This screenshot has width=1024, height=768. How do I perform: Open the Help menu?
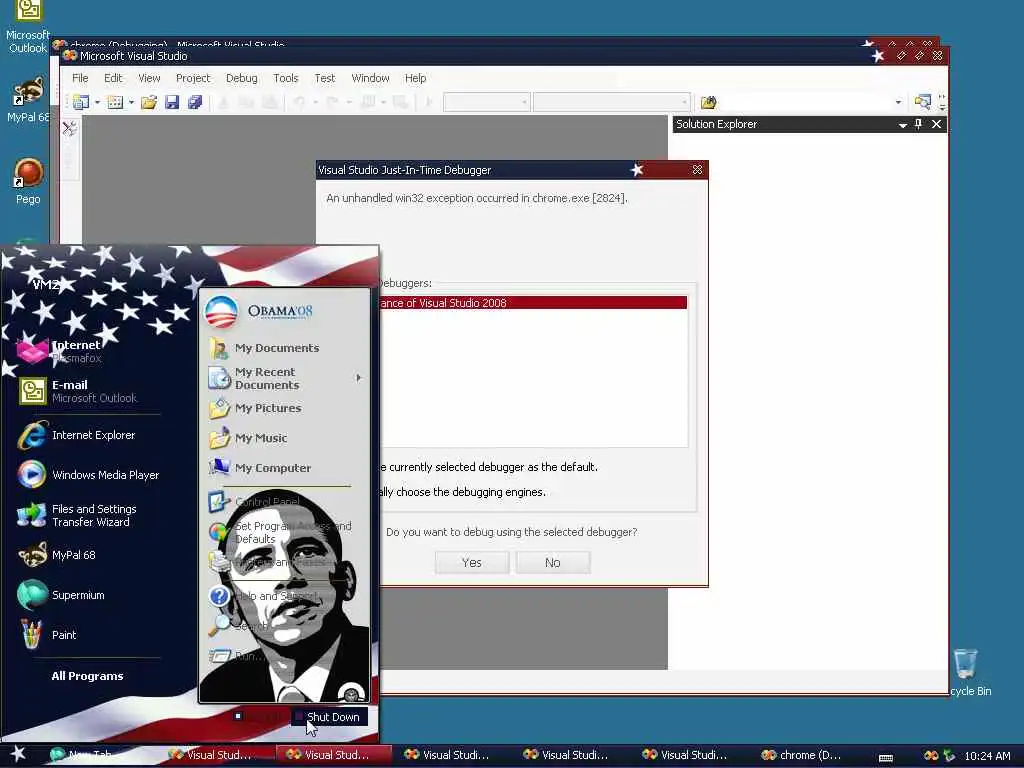[415, 78]
